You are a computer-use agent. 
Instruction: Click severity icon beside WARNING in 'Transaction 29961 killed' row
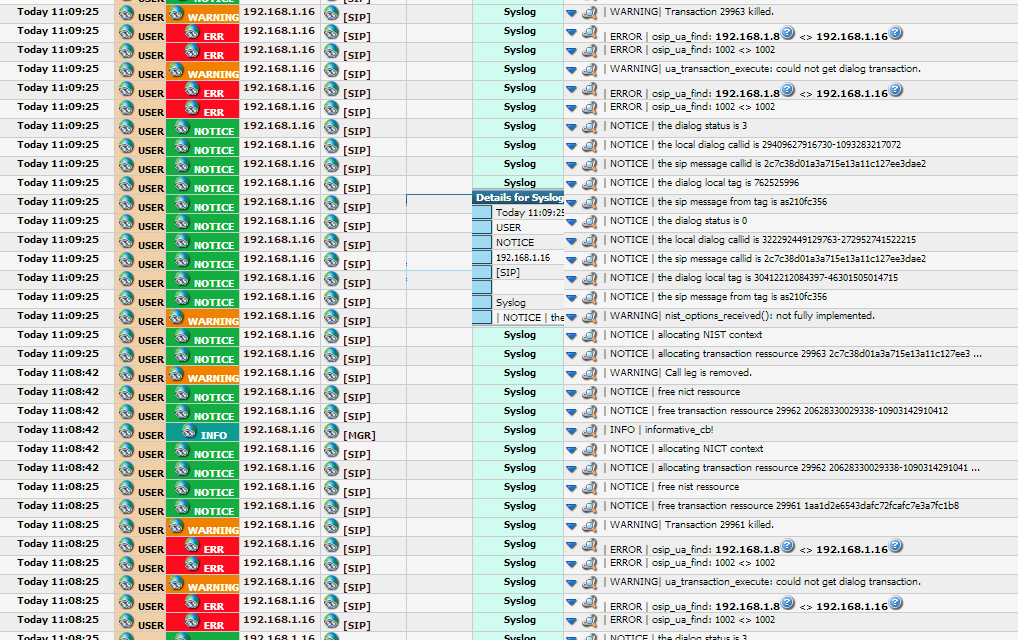coord(176,526)
